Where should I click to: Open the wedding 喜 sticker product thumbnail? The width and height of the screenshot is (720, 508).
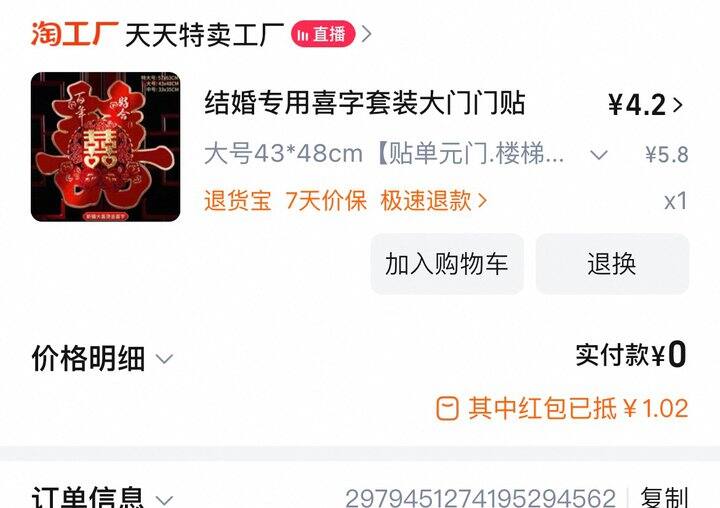coord(105,147)
